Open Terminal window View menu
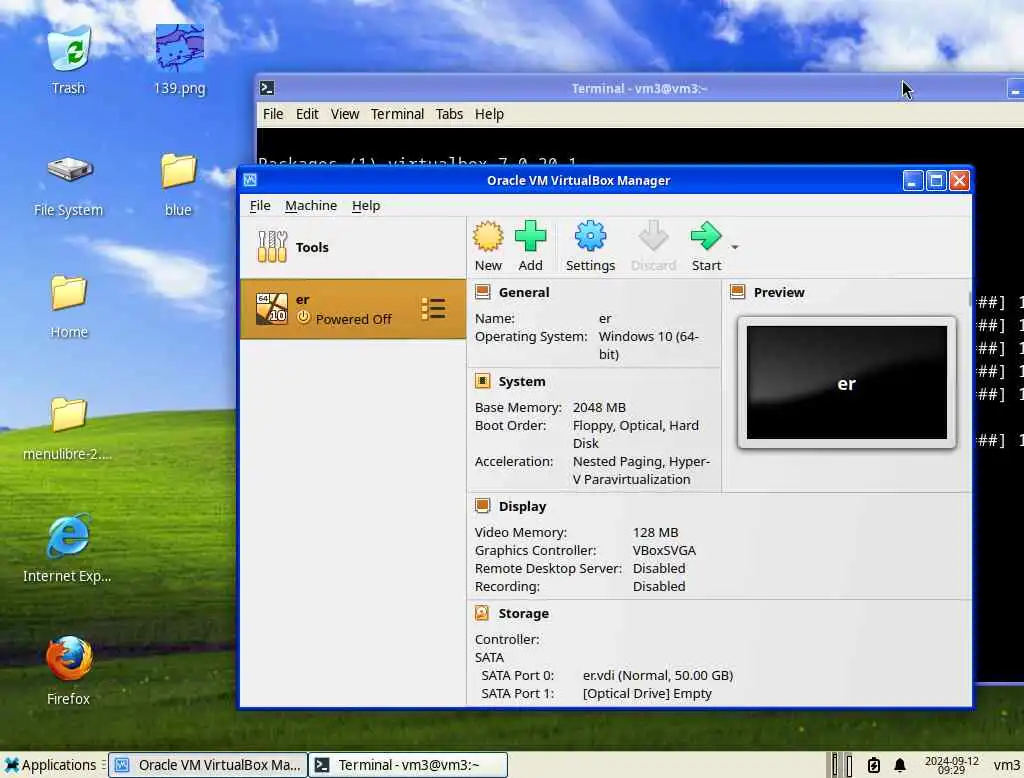1024x778 pixels. (x=345, y=114)
